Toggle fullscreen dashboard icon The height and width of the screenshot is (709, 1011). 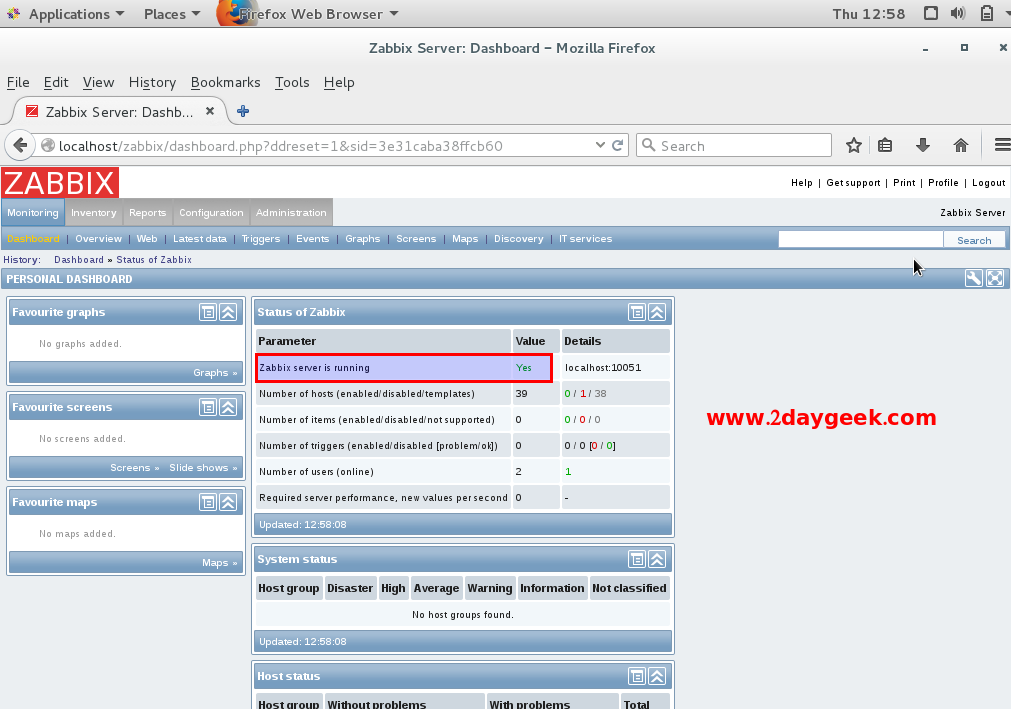995,278
